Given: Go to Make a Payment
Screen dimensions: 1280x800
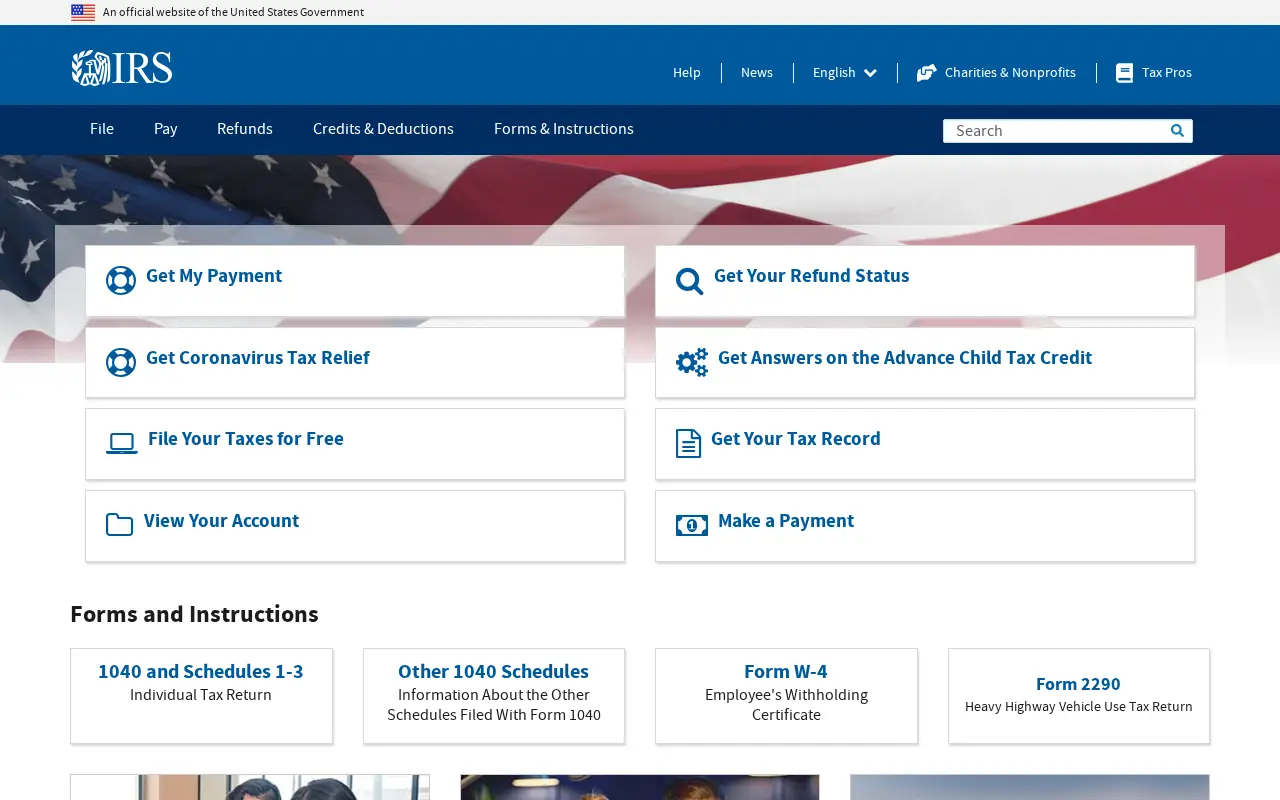Looking at the screenshot, I should point(925,526).
